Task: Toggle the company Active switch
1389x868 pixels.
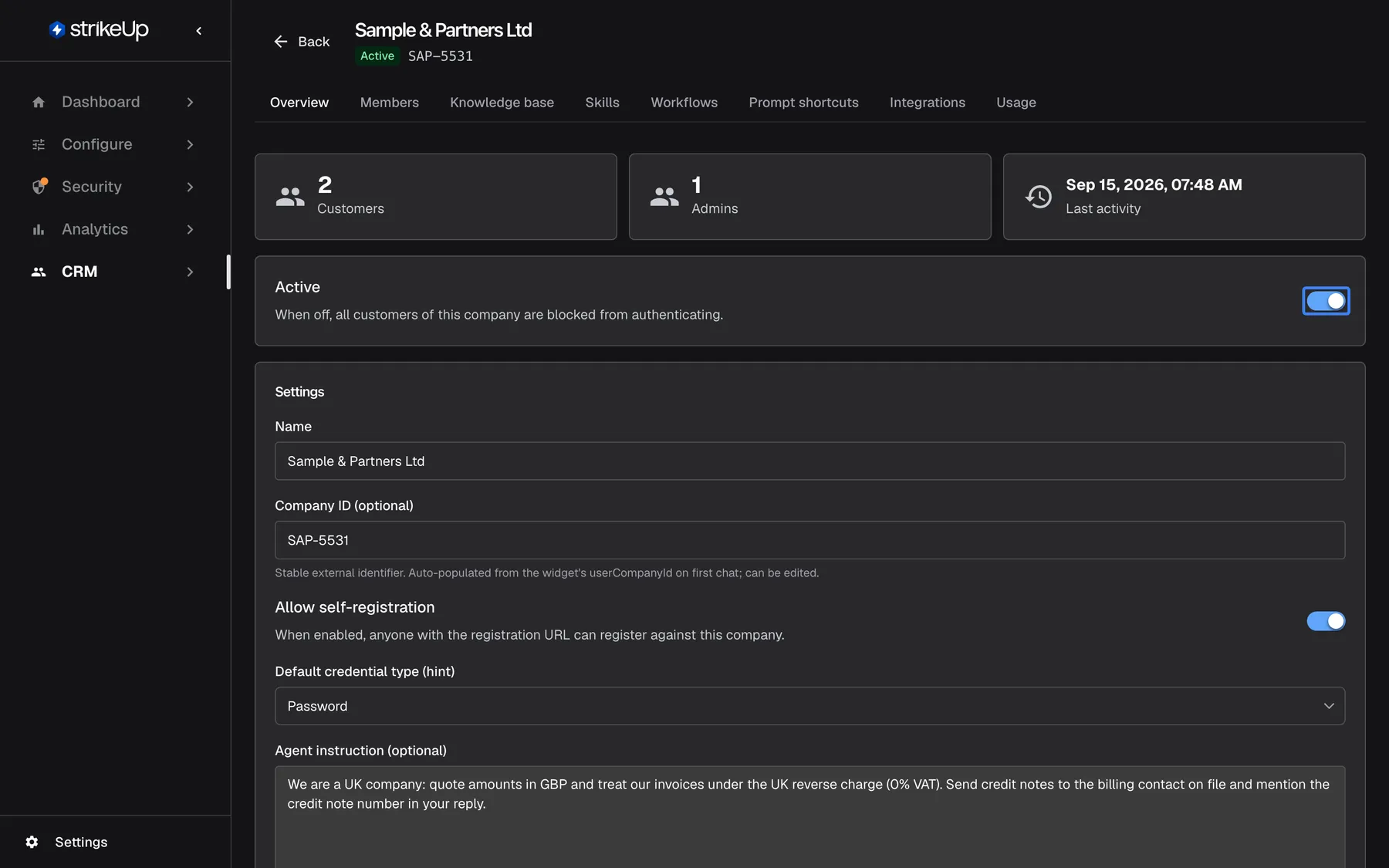Action: coord(1326,301)
